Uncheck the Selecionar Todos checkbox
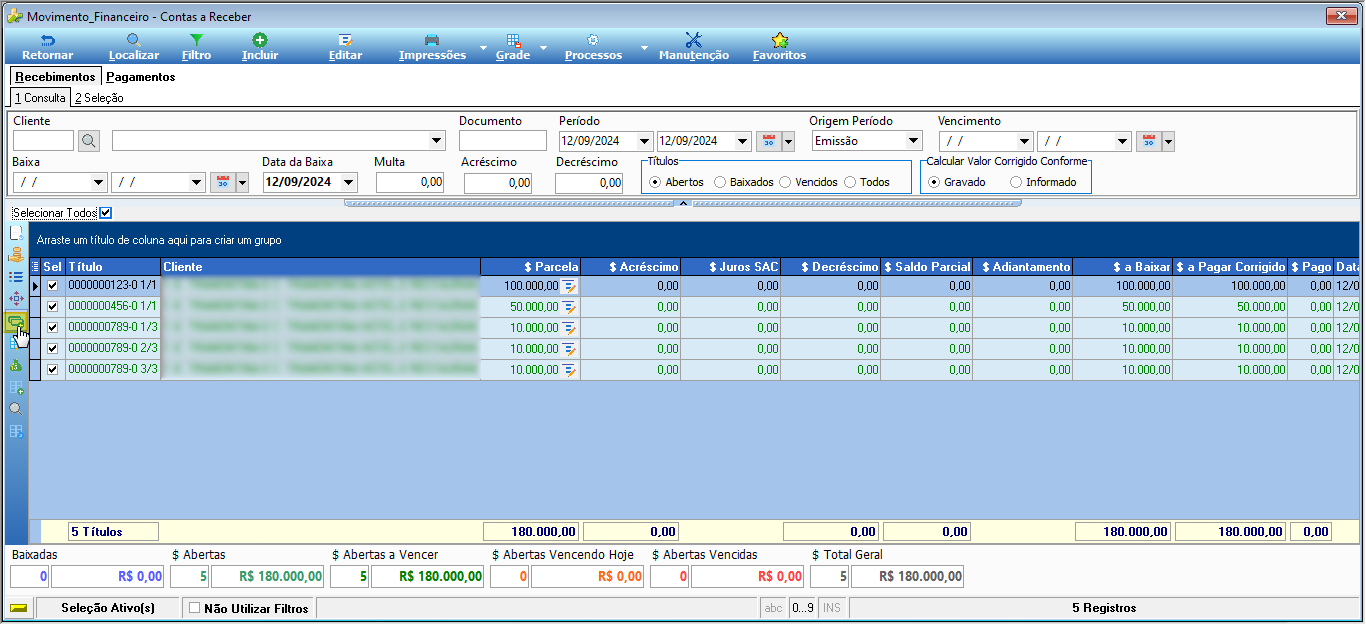Image resolution: width=1366 pixels, height=625 pixels. [106, 212]
